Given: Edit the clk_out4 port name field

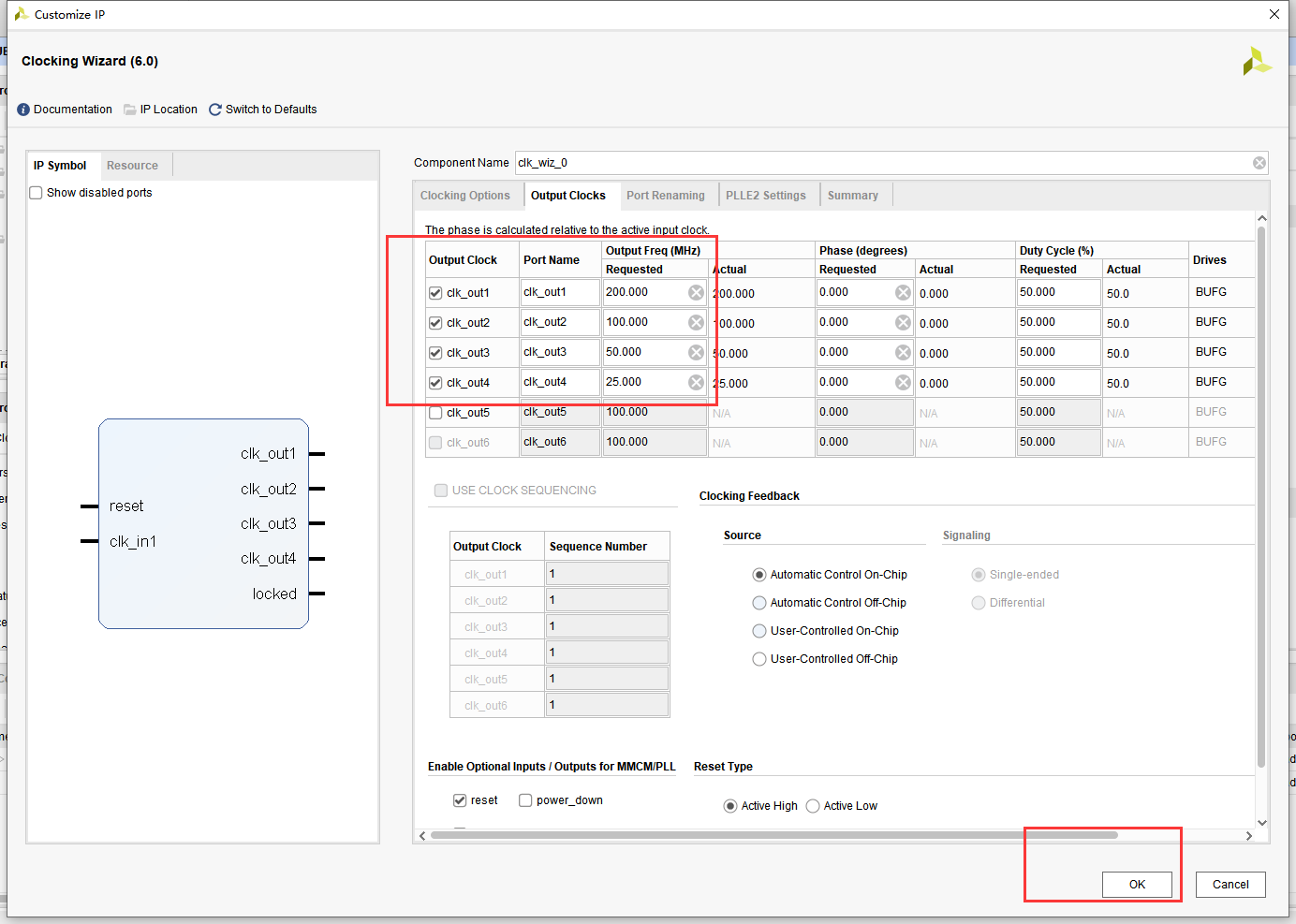Looking at the screenshot, I should [x=560, y=382].
